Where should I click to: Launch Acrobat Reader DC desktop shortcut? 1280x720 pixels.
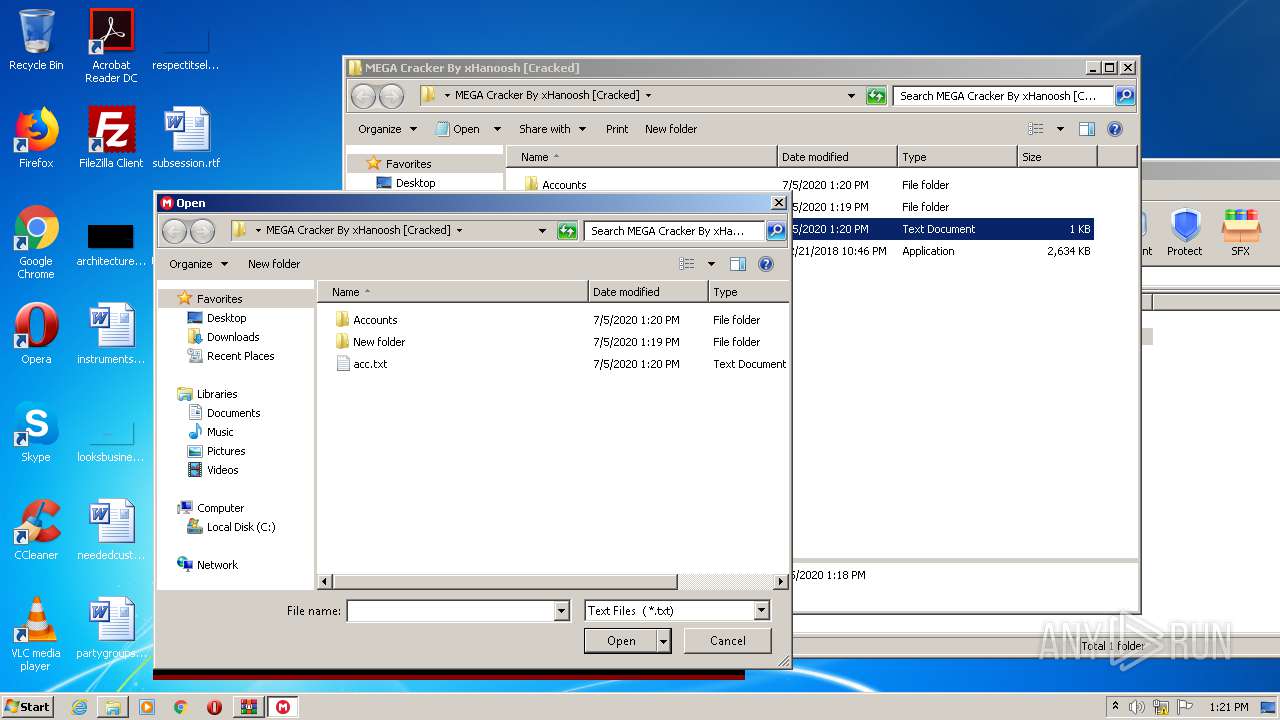tap(111, 46)
